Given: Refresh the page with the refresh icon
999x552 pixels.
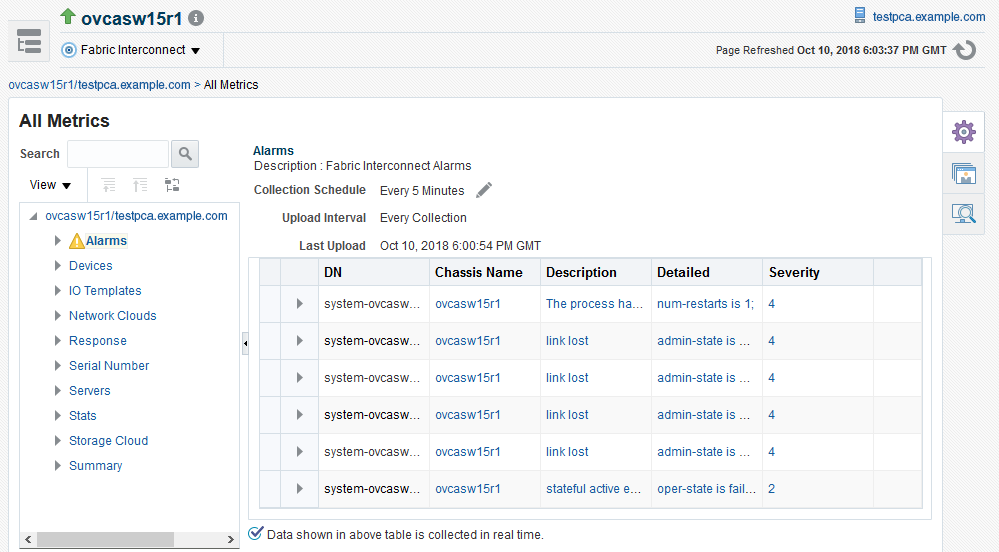Looking at the screenshot, I should [964, 50].
